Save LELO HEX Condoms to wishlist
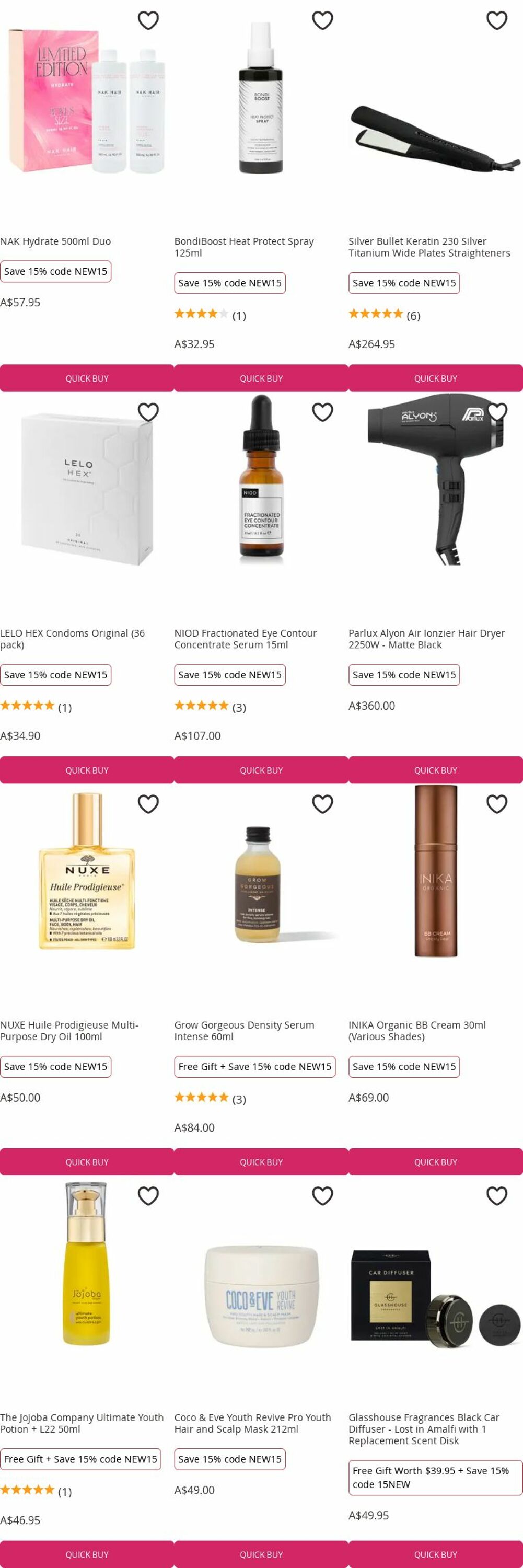Image resolution: width=523 pixels, height=1568 pixels. pos(148,413)
